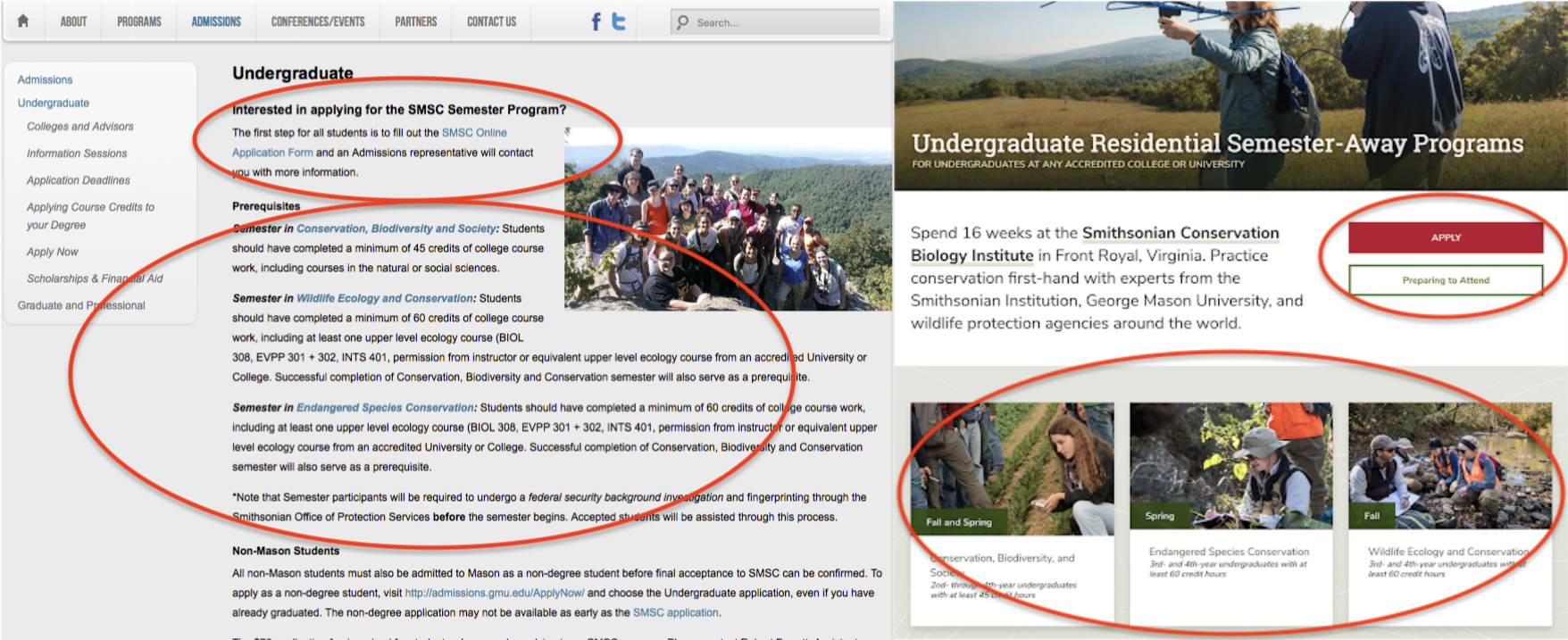Image resolution: width=1568 pixels, height=640 pixels.
Task: Open the Facebook icon link
Action: (x=596, y=21)
